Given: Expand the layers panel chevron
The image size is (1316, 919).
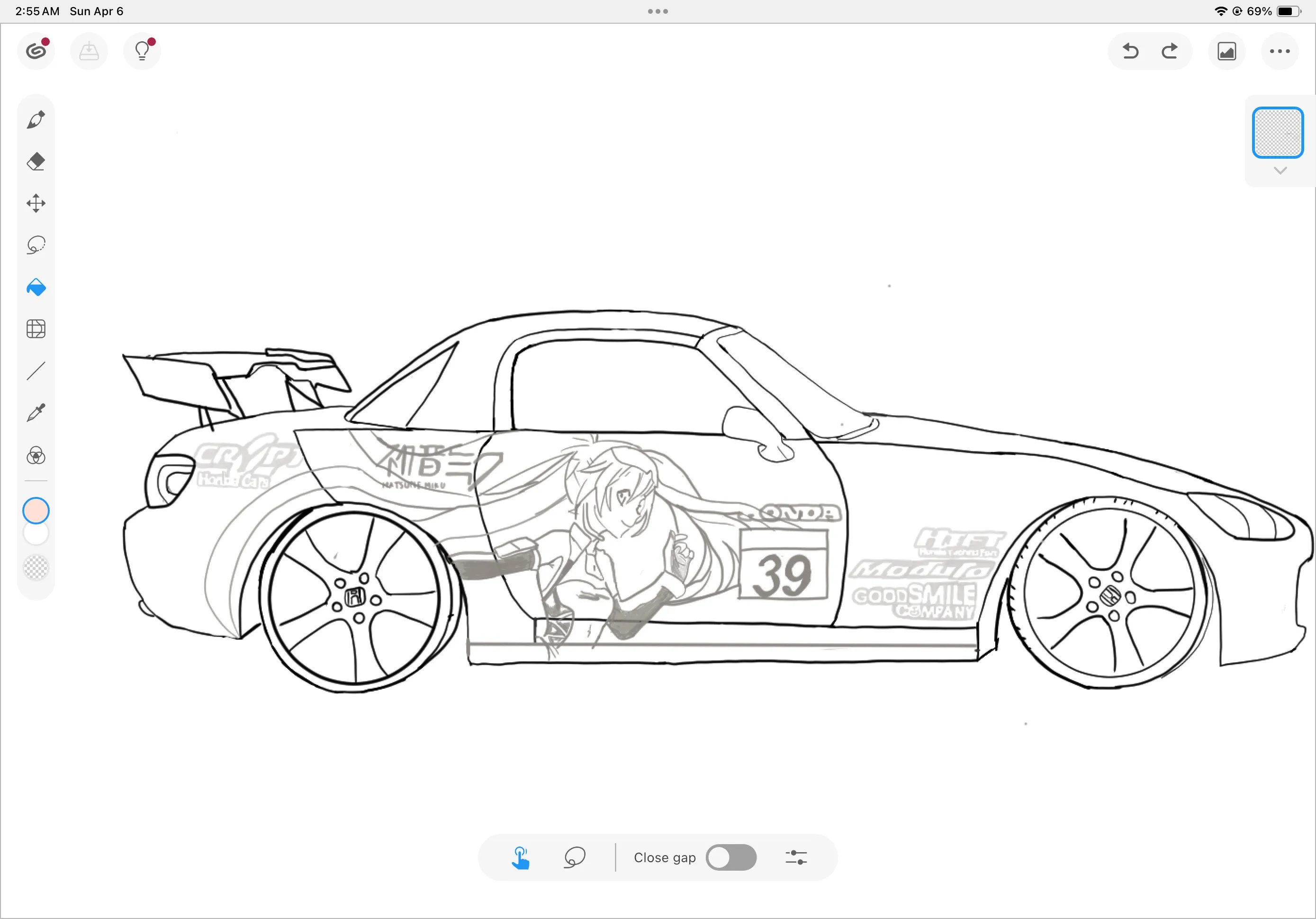Looking at the screenshot, I should pyautogui.click(x=1280, y=171).
